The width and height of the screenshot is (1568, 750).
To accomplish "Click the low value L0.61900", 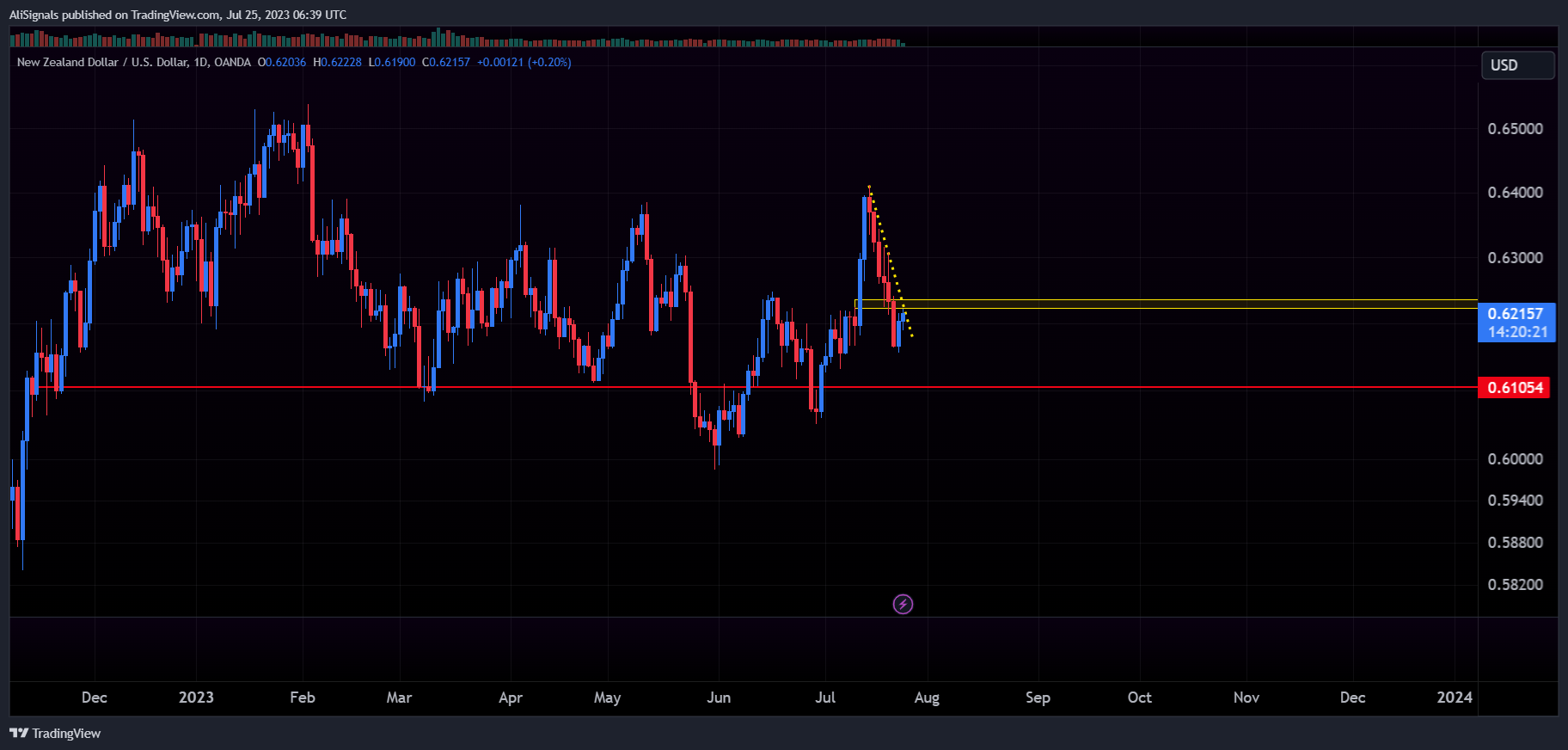I will 392,62.
